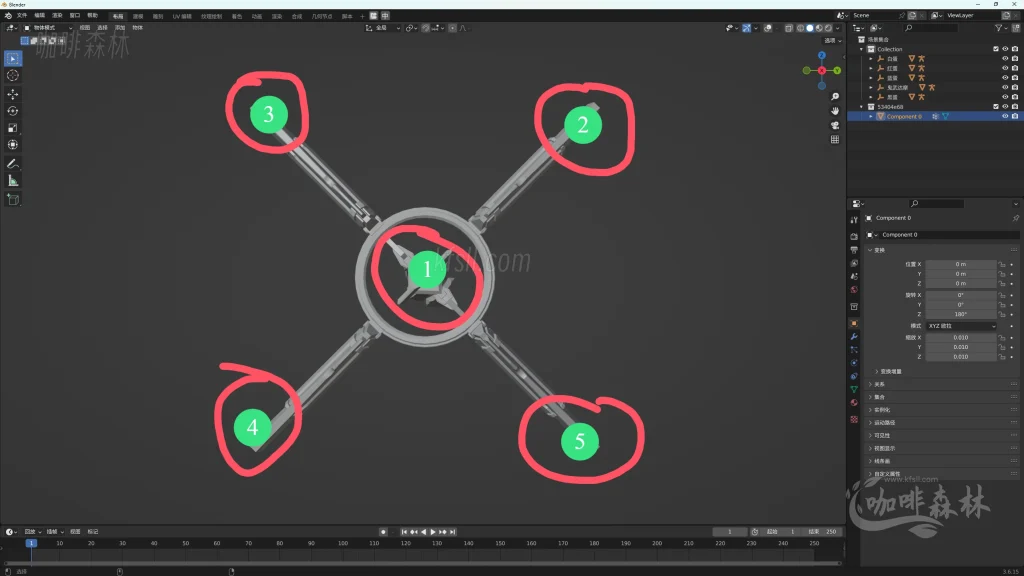The height and width of the screenshot is (576, 1024).
Task: Select the Rotate tool in the toolbar
Action: pos(13,111)
